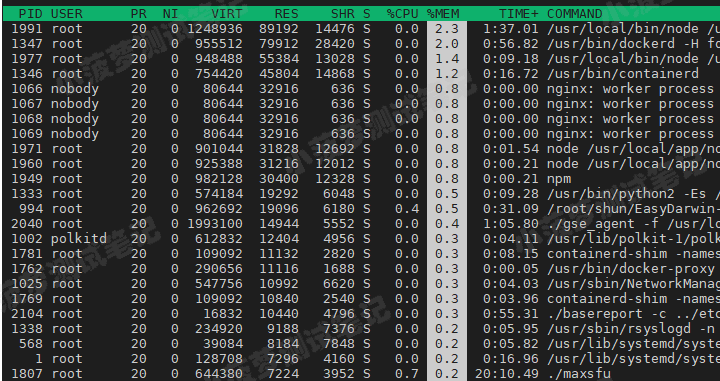The width and height of the screenshot is (720, 381).
Task: Click TIME+ value 0:55.31
Action: (x=511, y=314)
